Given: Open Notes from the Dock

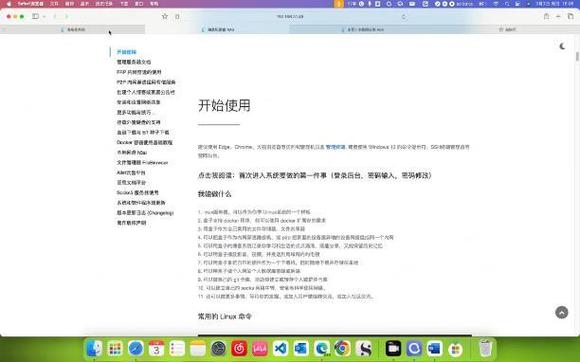Looking at the screenshot, I should coord(198,348).
